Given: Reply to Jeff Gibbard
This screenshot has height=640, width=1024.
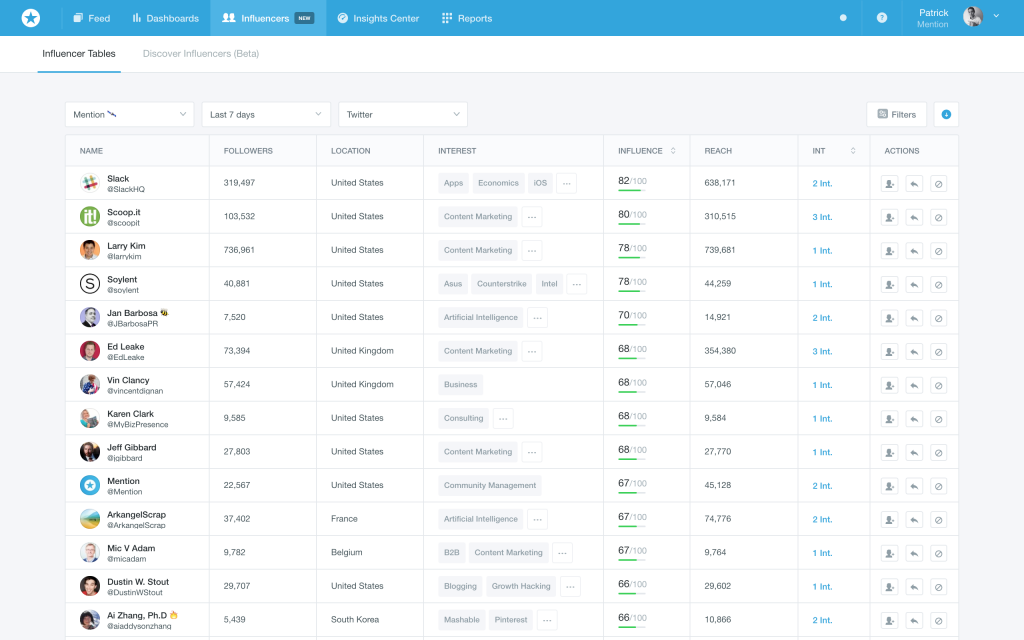Looking at the screenshot, I should point(914,453).
